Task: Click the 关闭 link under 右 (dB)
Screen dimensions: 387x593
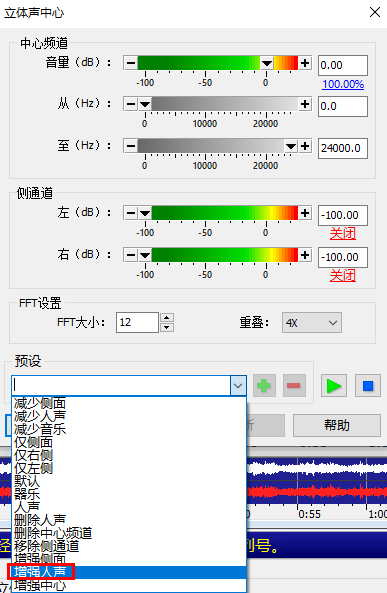Action: [x=343, y=276]
